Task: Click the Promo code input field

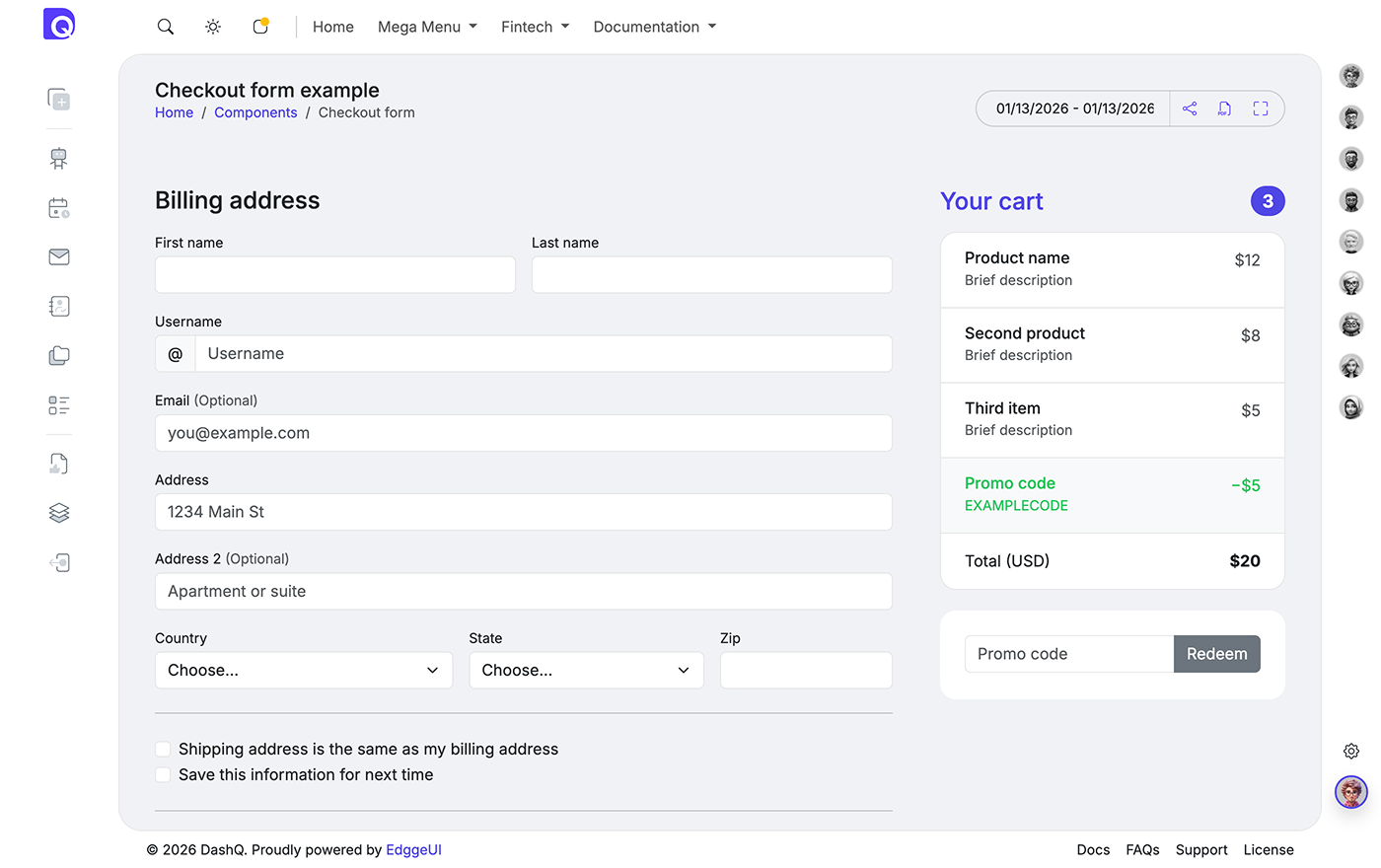Action: tap(1068, 654)
